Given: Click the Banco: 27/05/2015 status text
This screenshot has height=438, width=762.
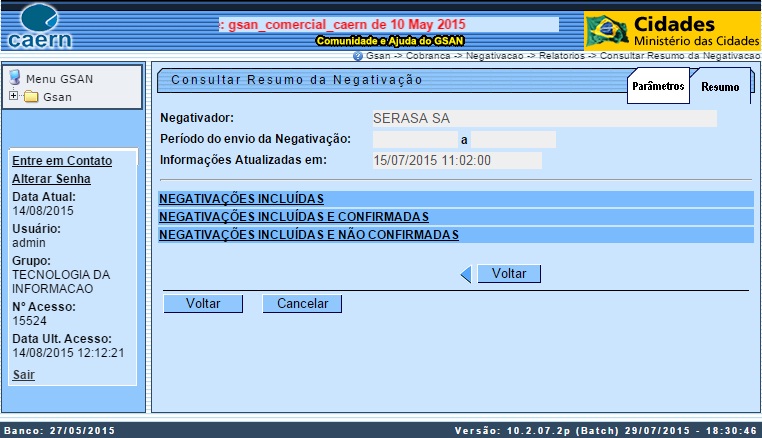Looking at the screenshot, I should [x=59, y=431].
